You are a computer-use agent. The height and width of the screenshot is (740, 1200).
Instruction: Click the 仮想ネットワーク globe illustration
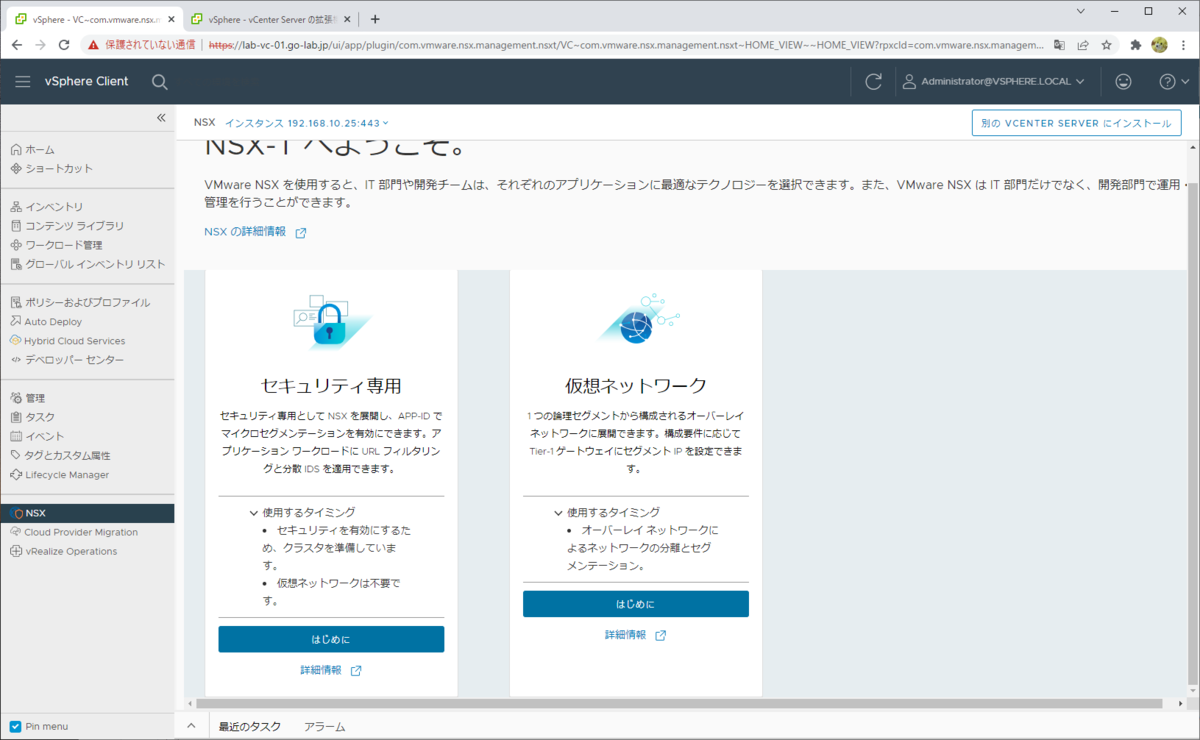(637, 320)
